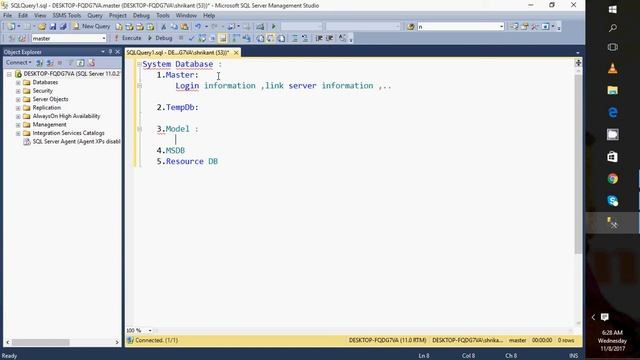Click the Uncomment selected lines icon
The height and width of the screenshot is (360, 640).
point(304,38)
